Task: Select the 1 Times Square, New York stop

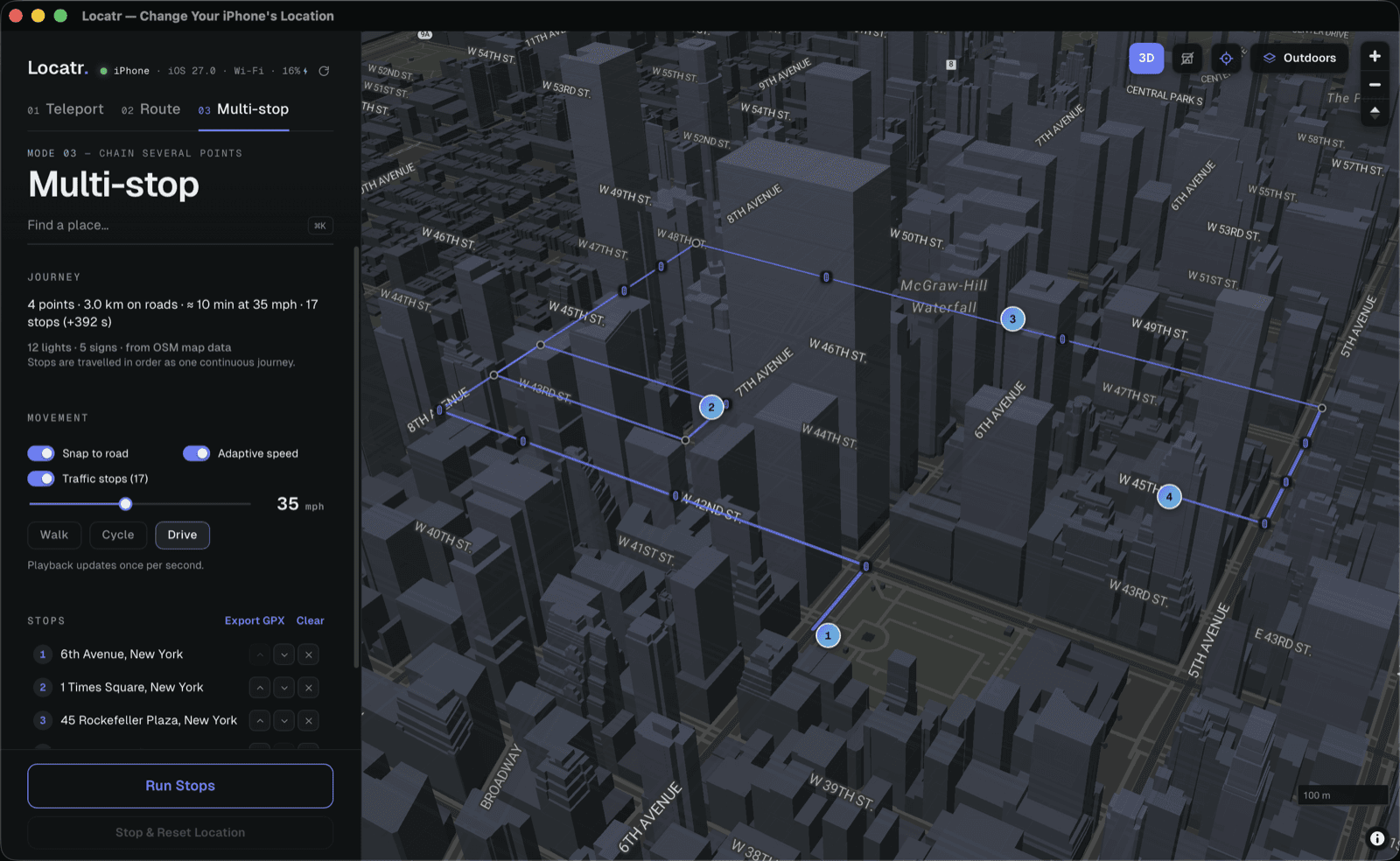Action: [131, 688]
